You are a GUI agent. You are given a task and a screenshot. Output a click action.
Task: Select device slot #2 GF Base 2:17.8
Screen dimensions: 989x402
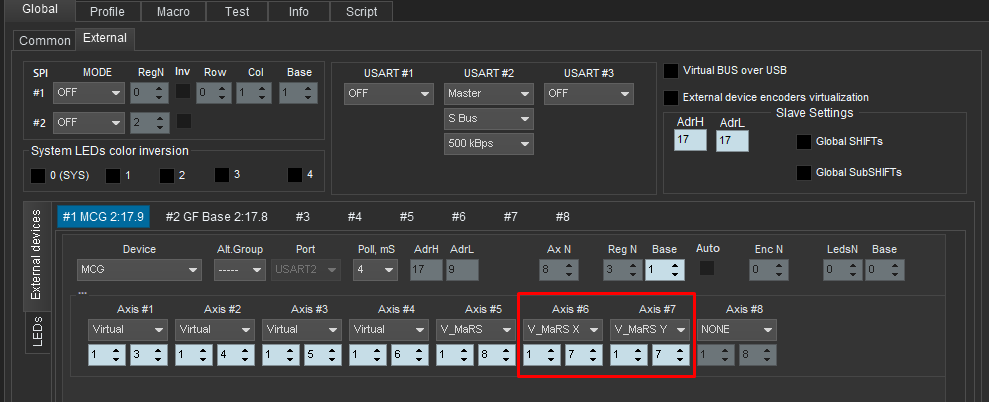coord(216,216)
